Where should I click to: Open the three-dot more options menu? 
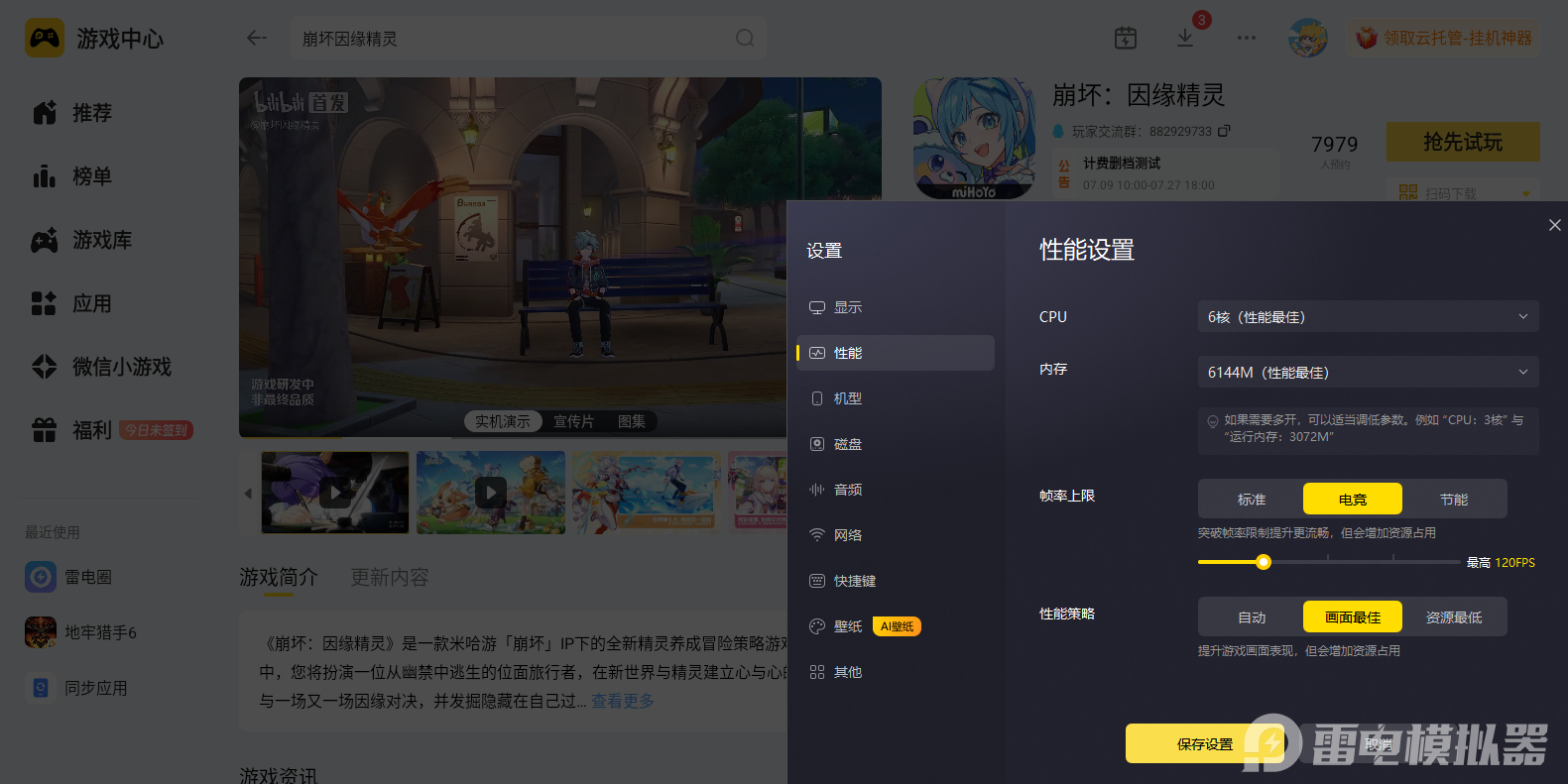pyautogui.click(x=1247, y=38)
